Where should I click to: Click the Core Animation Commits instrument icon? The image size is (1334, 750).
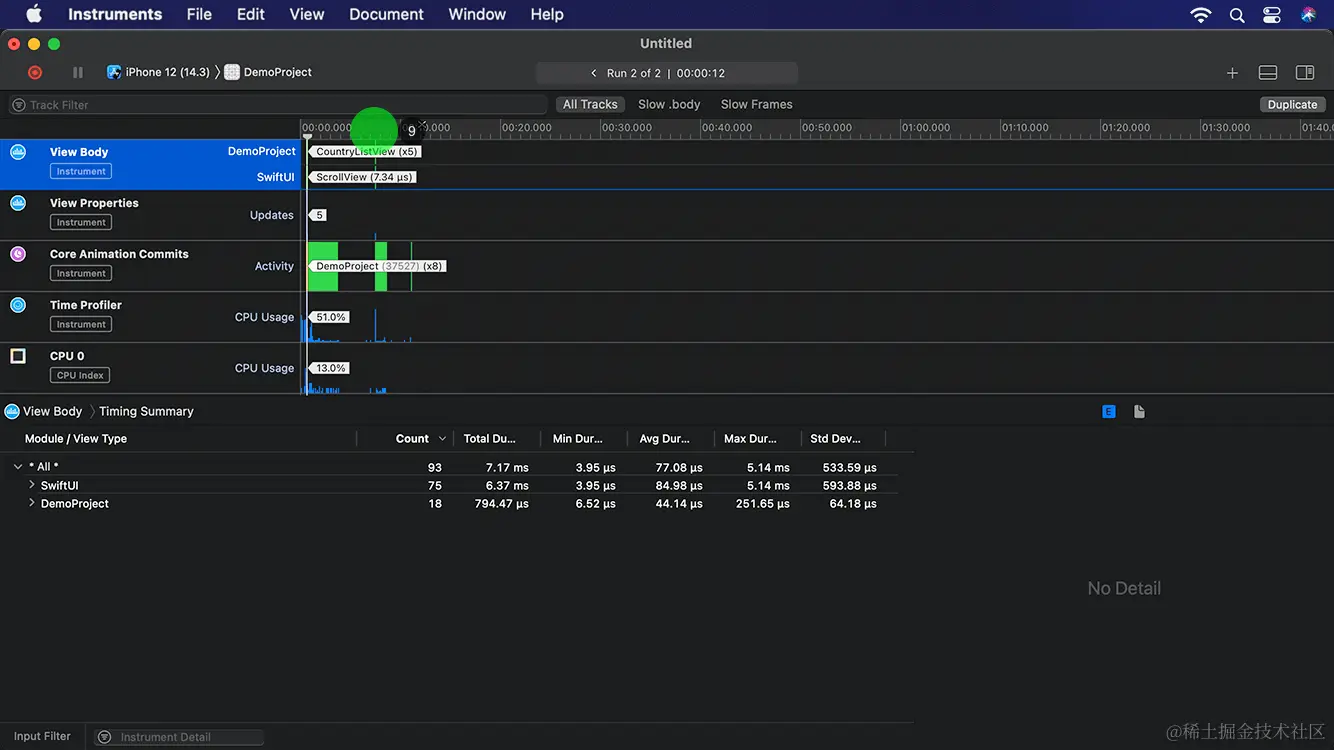coord(18,254)
